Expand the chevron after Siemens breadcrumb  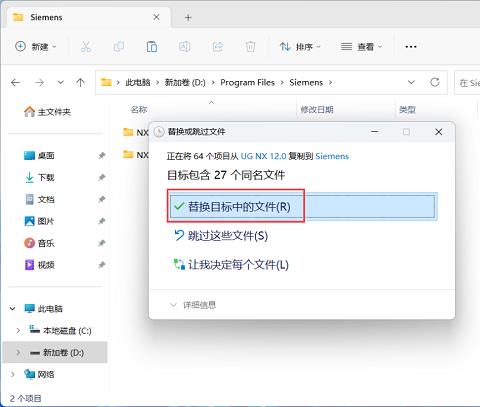[330, 82]
